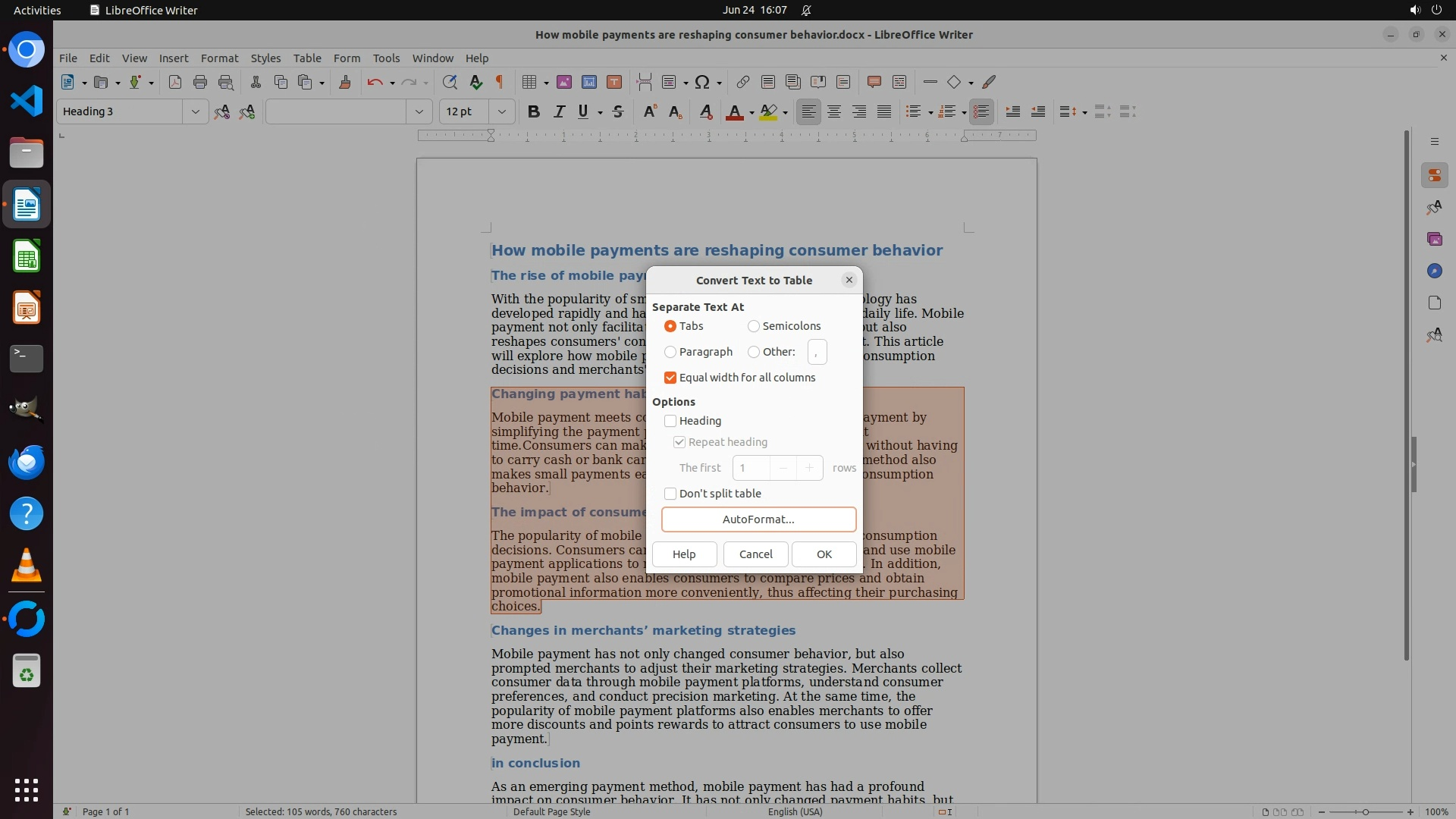The image size is (1456, 819).
Task: Toggle formatting marks pilcrow icon
Action: (x=500, y=82)
